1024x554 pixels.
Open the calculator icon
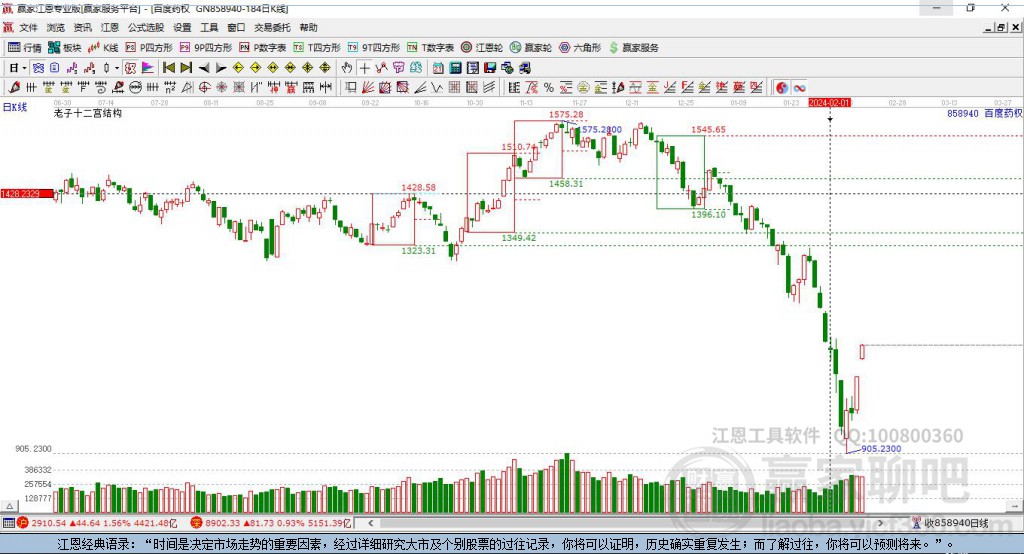tap(456, 68)
